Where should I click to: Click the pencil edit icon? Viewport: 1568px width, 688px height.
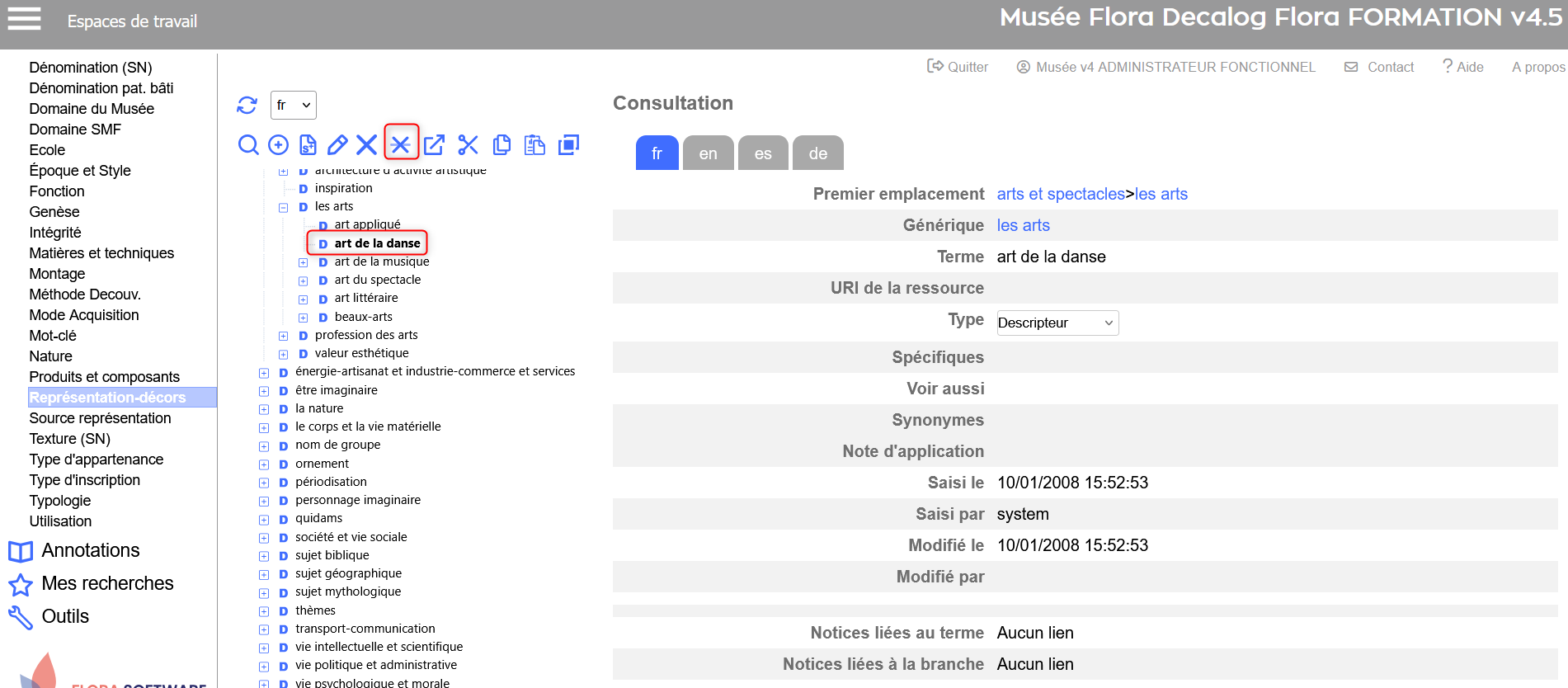tap(337, 145)
